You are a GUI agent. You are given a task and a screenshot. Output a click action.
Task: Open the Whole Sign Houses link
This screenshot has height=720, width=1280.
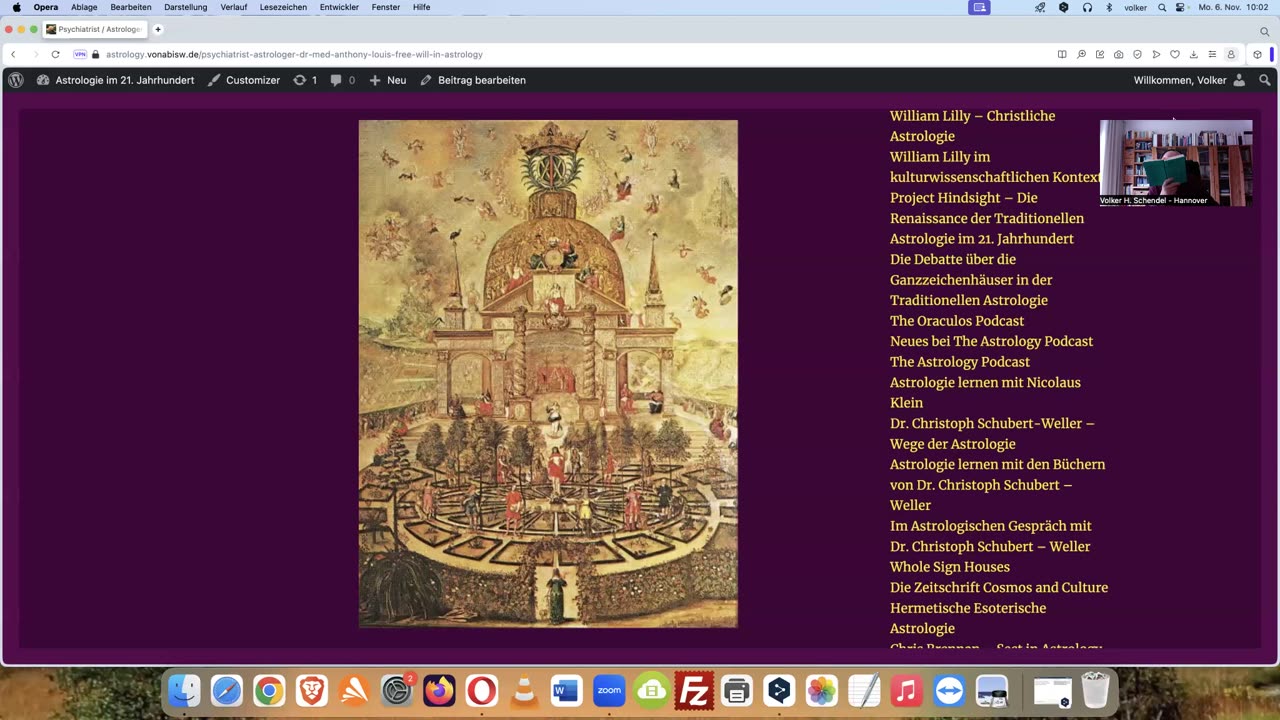coord(950,567)
